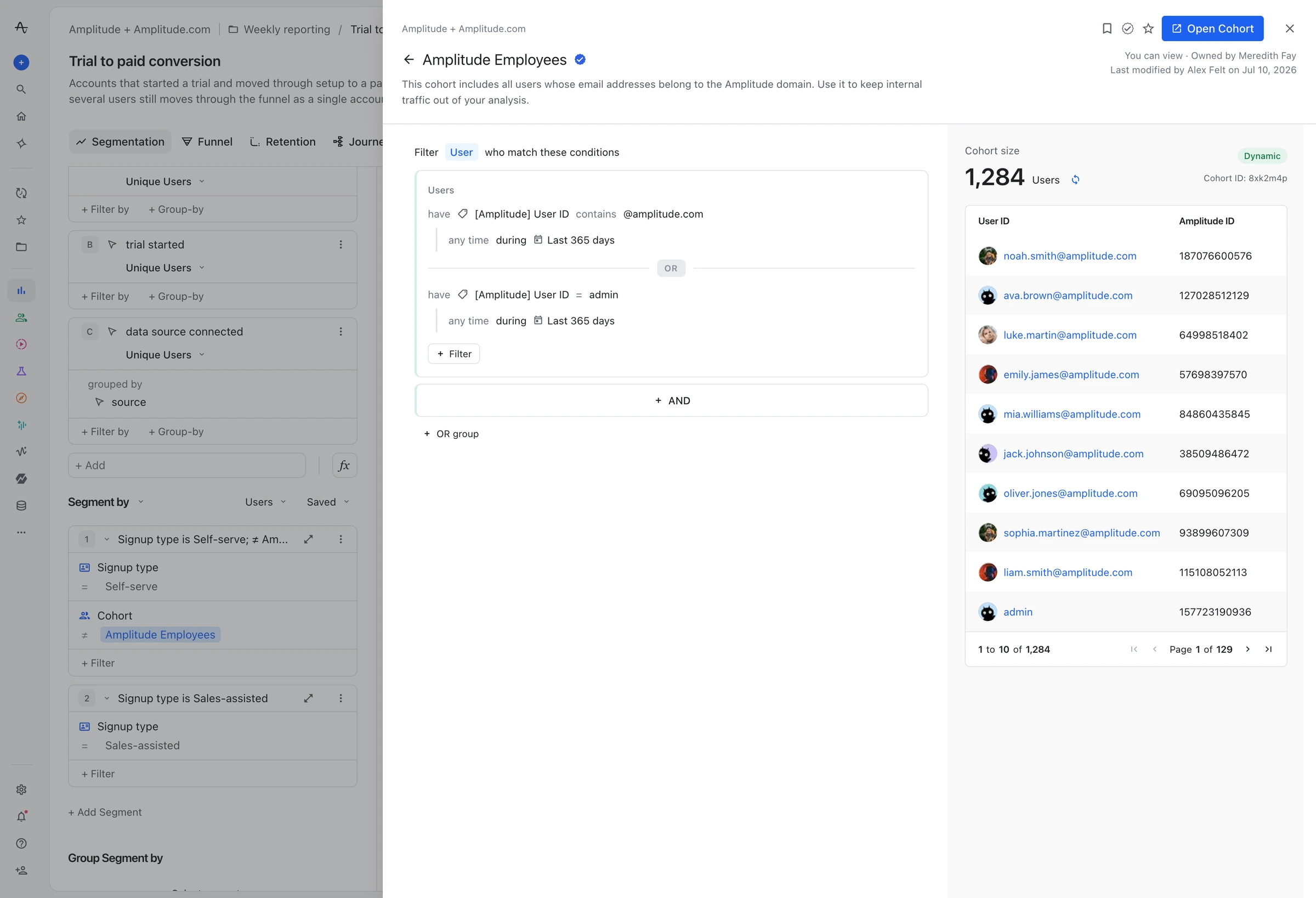Screen dimensions: 1316x898
Task: Click the bookmark icon in cohort header
Action: click(x=1107, y=29)
